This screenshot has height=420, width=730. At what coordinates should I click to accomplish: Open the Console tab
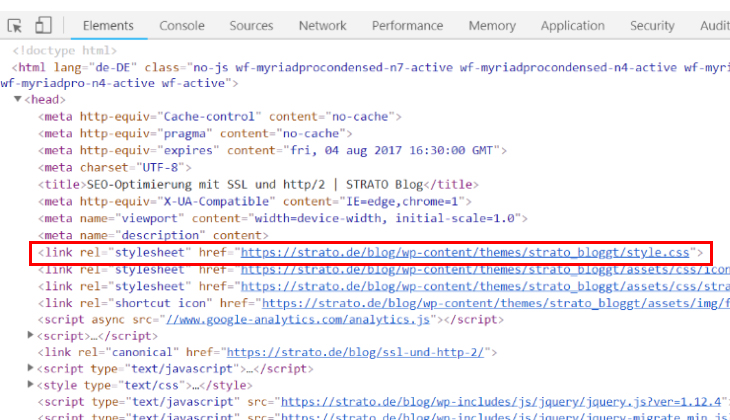182,26
